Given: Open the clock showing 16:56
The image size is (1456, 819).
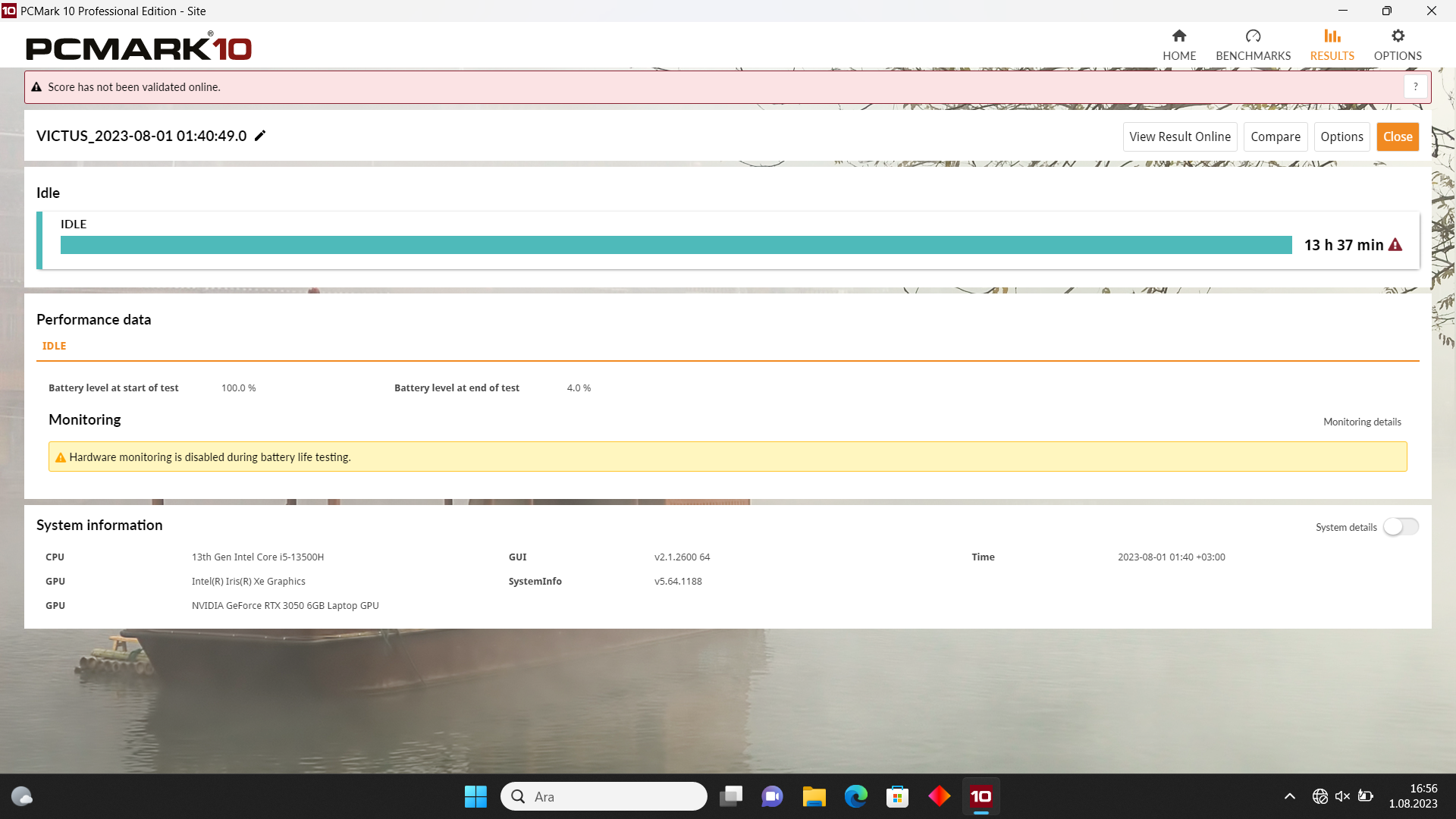Looking at the screenshot, I should point(1414,796).
